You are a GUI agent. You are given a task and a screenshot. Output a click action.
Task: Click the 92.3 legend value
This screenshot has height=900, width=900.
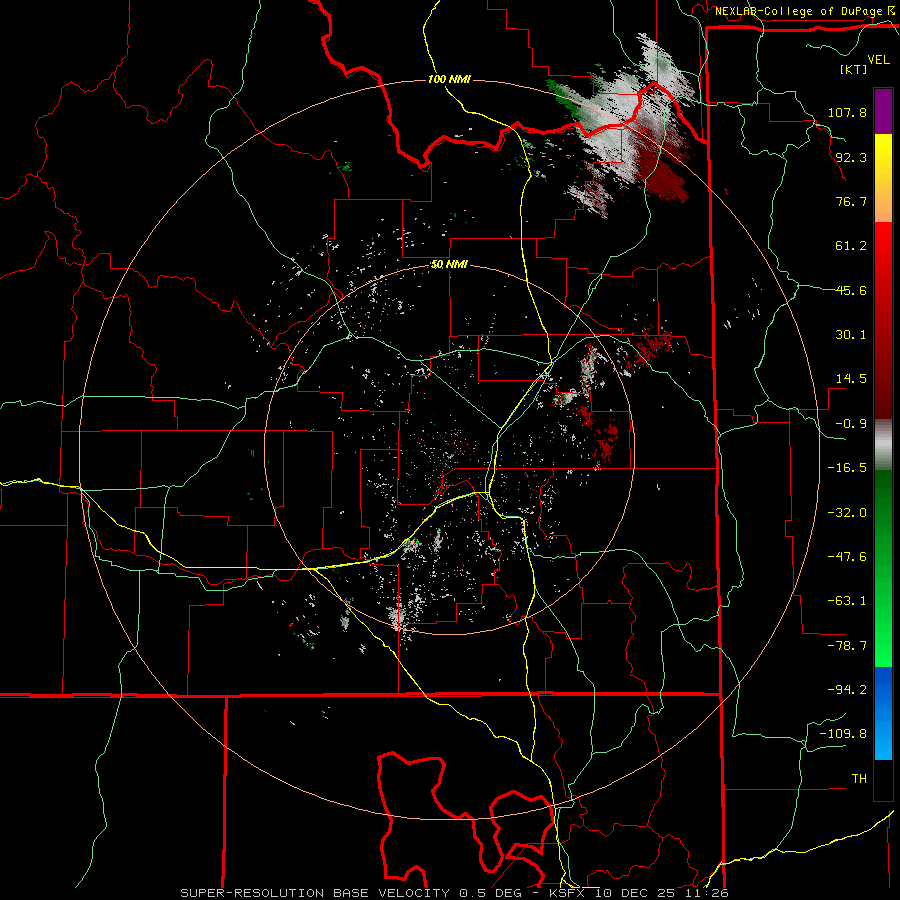click(851, 157)
